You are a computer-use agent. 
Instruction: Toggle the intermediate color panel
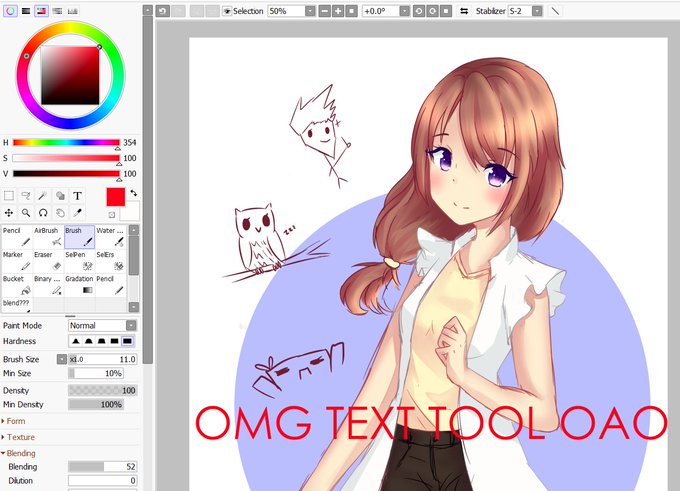pos(57,11)
